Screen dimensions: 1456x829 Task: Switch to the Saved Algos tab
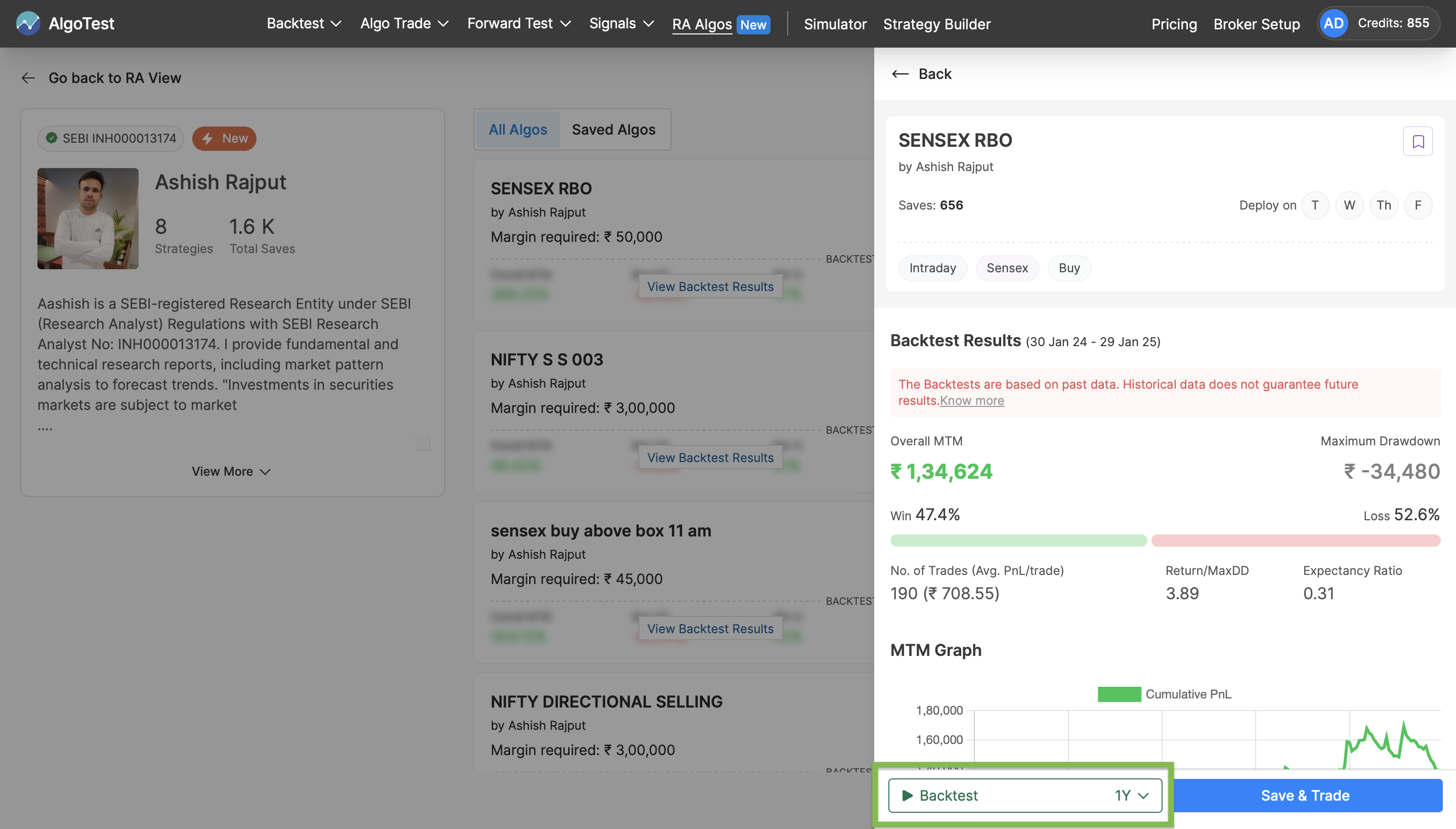(613, 130)
